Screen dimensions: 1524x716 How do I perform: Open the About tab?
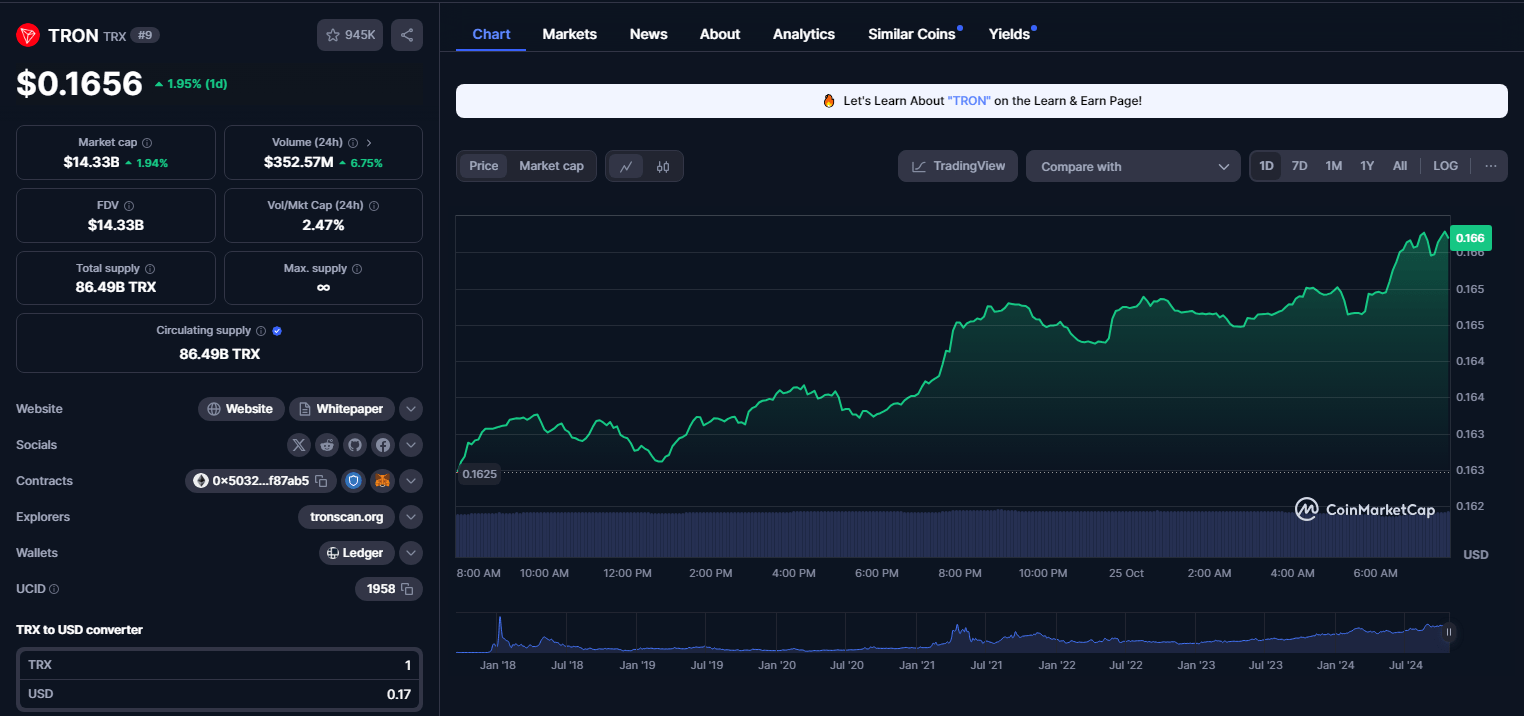(x=720, y=34)
